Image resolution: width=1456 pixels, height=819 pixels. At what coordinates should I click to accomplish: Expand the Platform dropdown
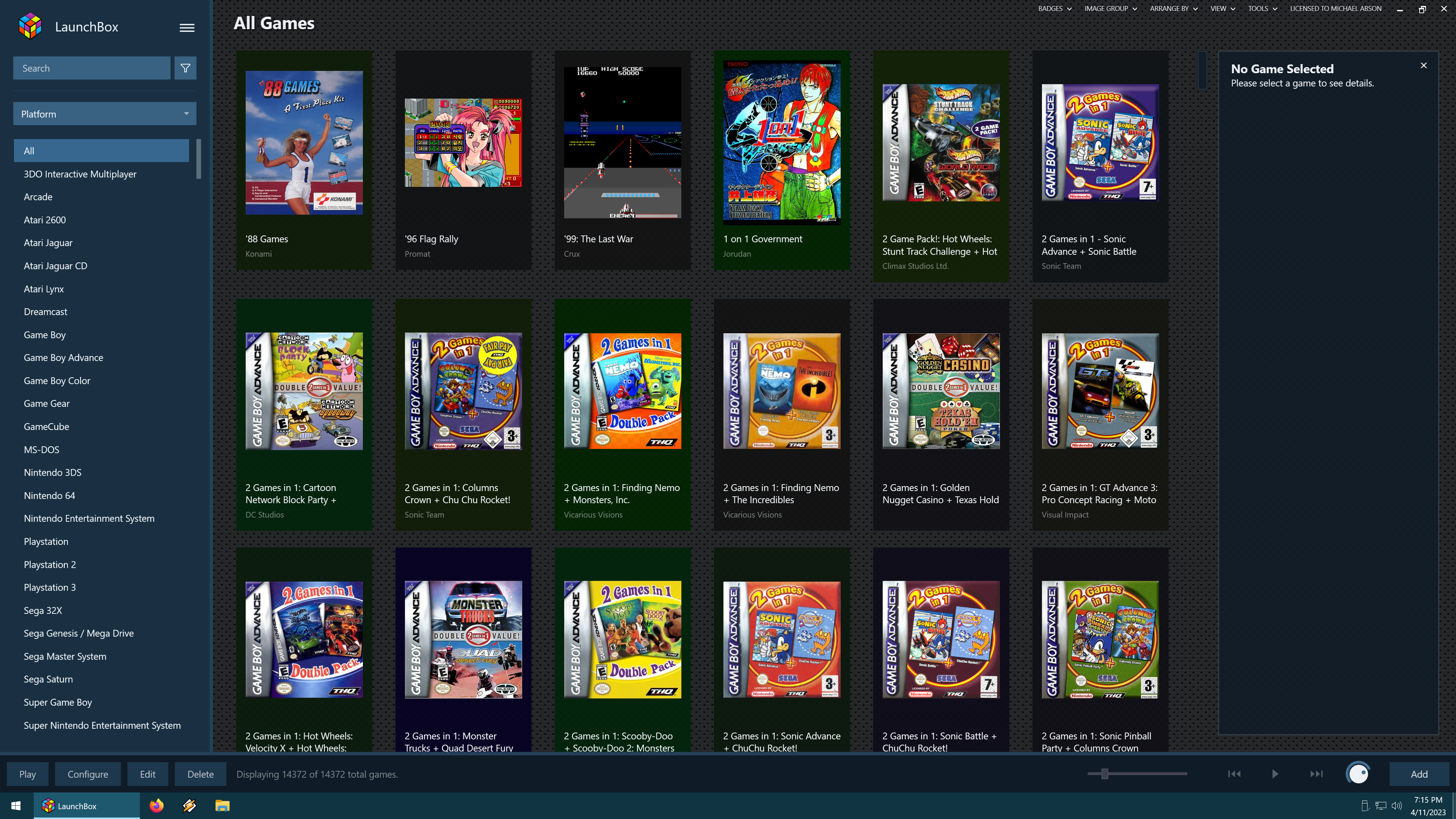click(105, 114)
